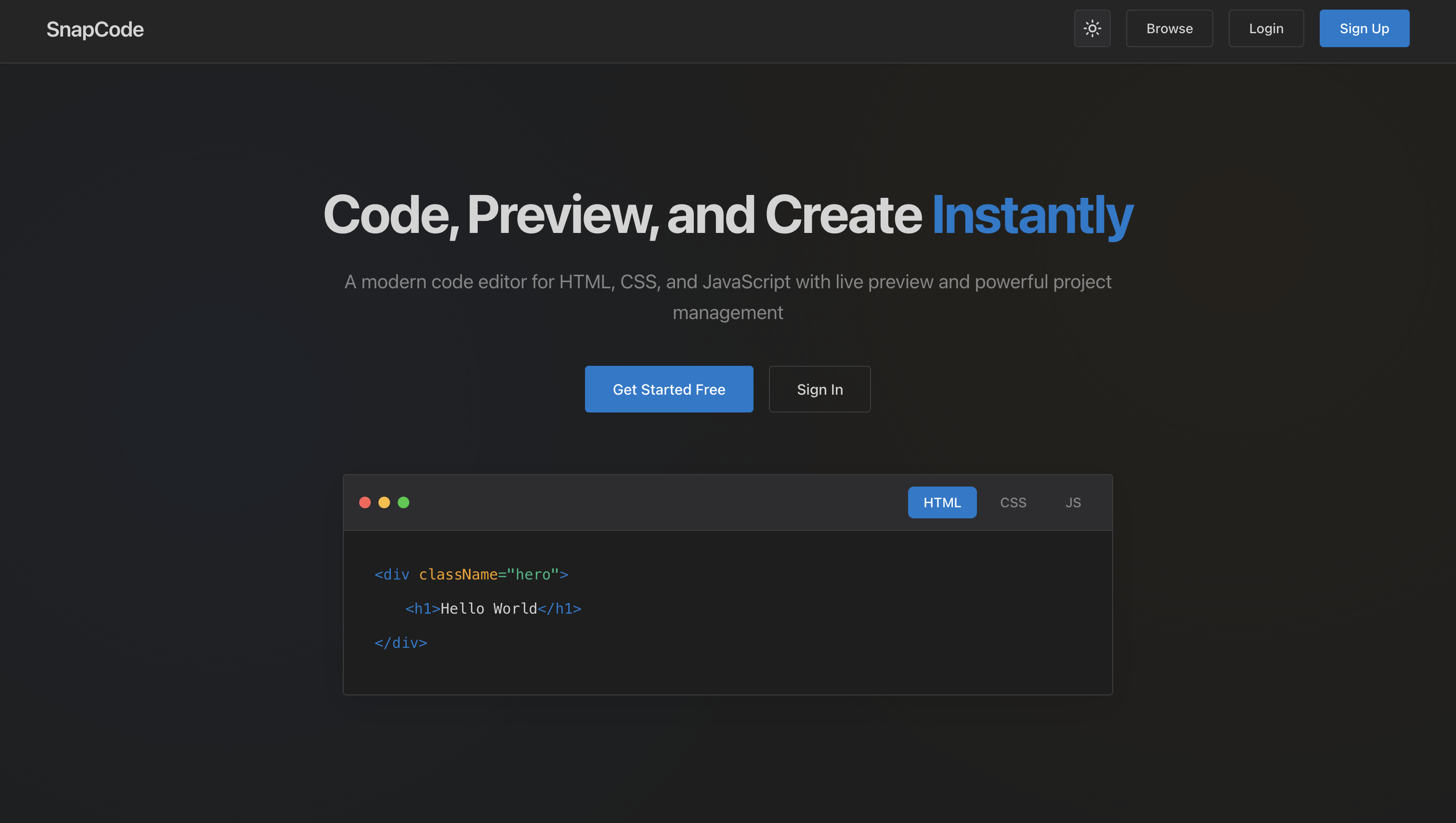Image resolution: width=1456 pixels, height=823 pixels.
Task: Click the red window dot
Action: 364,502
